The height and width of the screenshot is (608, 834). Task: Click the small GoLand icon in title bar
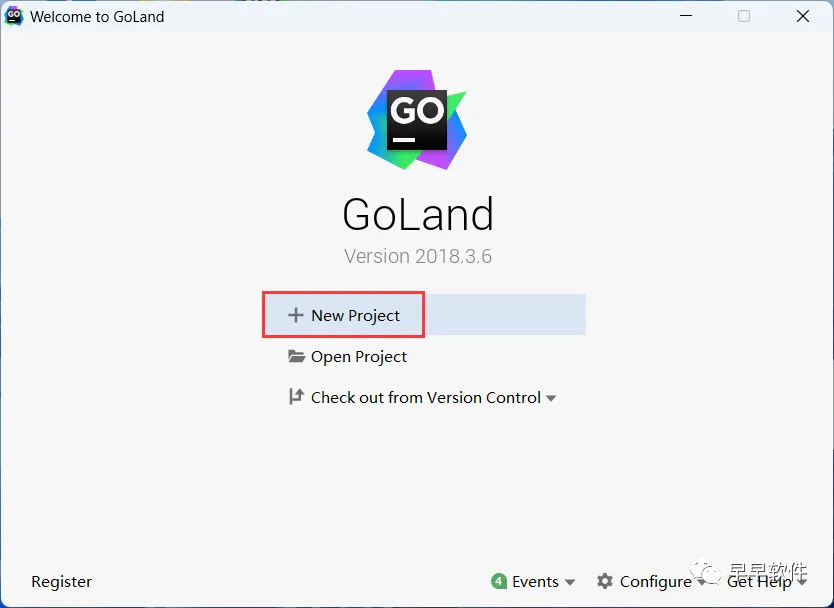tap(13, 16)
